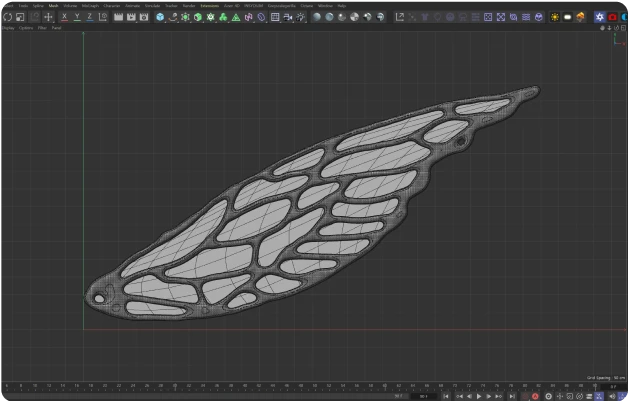Click the timeline end frame field

point(424,397)
